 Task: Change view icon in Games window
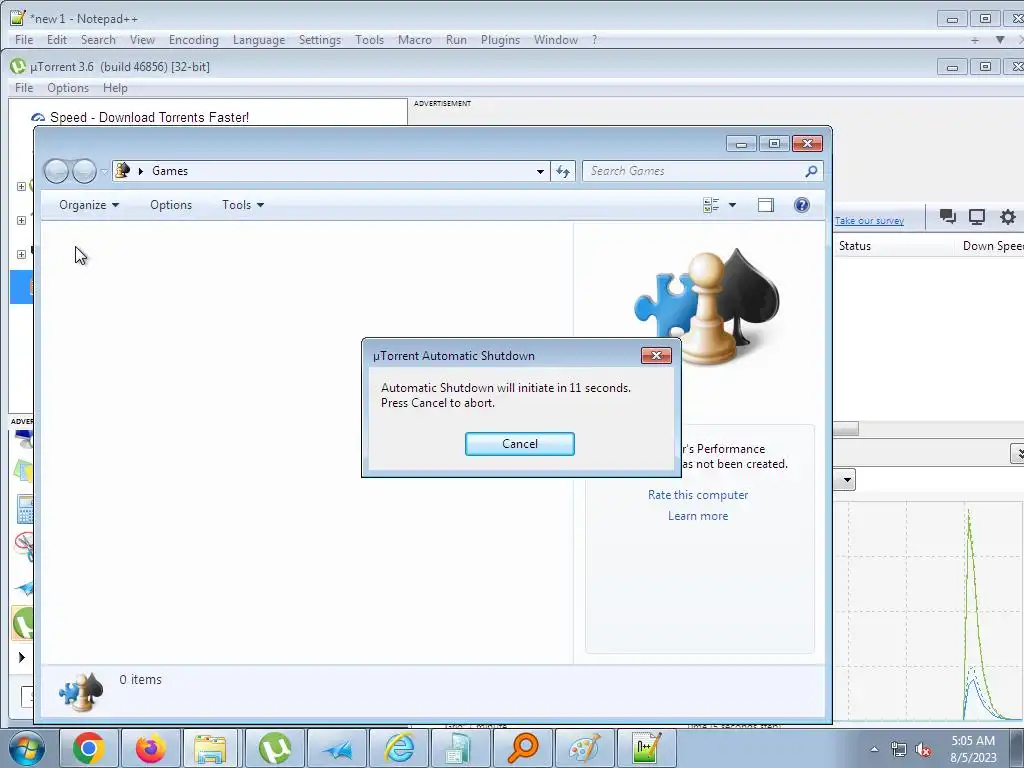(x=711, y=205)
